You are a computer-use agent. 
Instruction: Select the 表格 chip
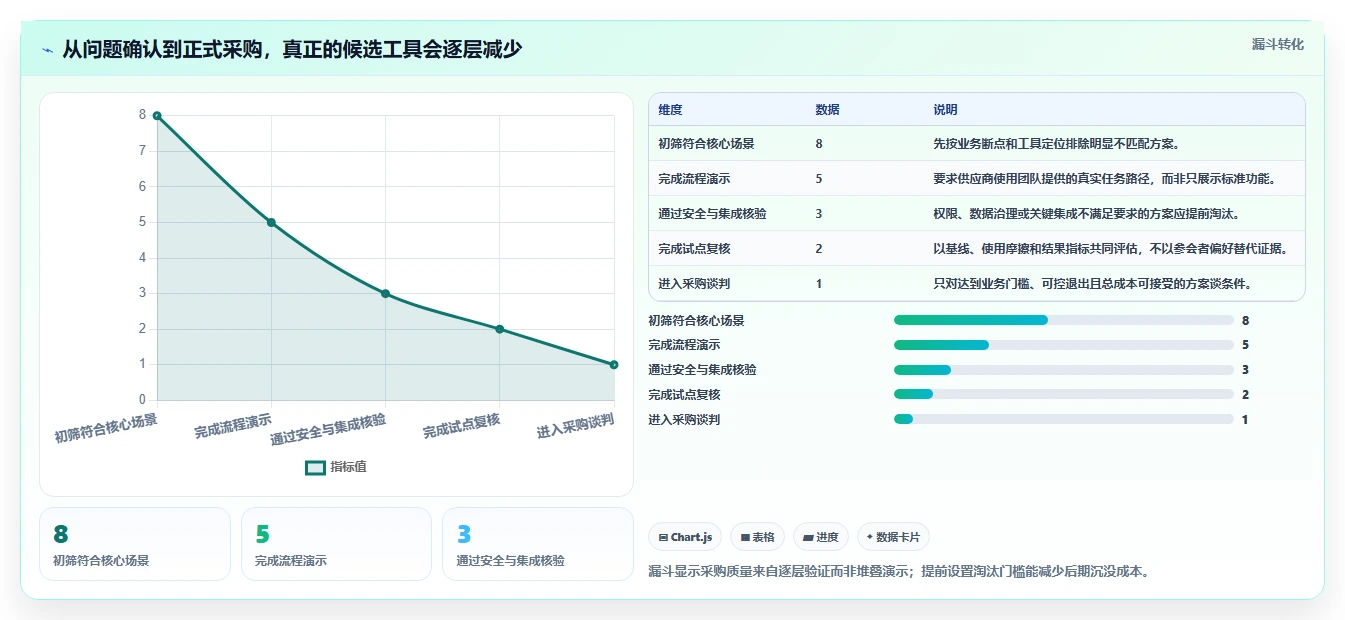(758, 537)
